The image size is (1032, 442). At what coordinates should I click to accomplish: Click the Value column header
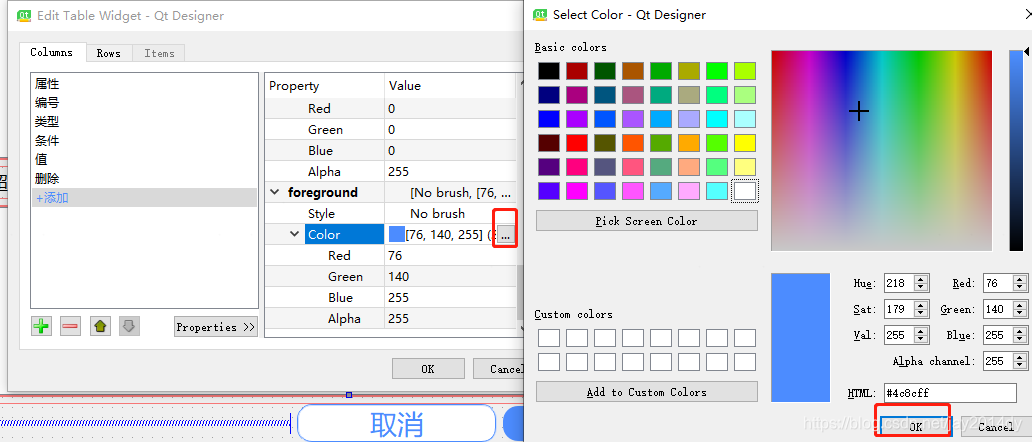[x=450, y=86]
